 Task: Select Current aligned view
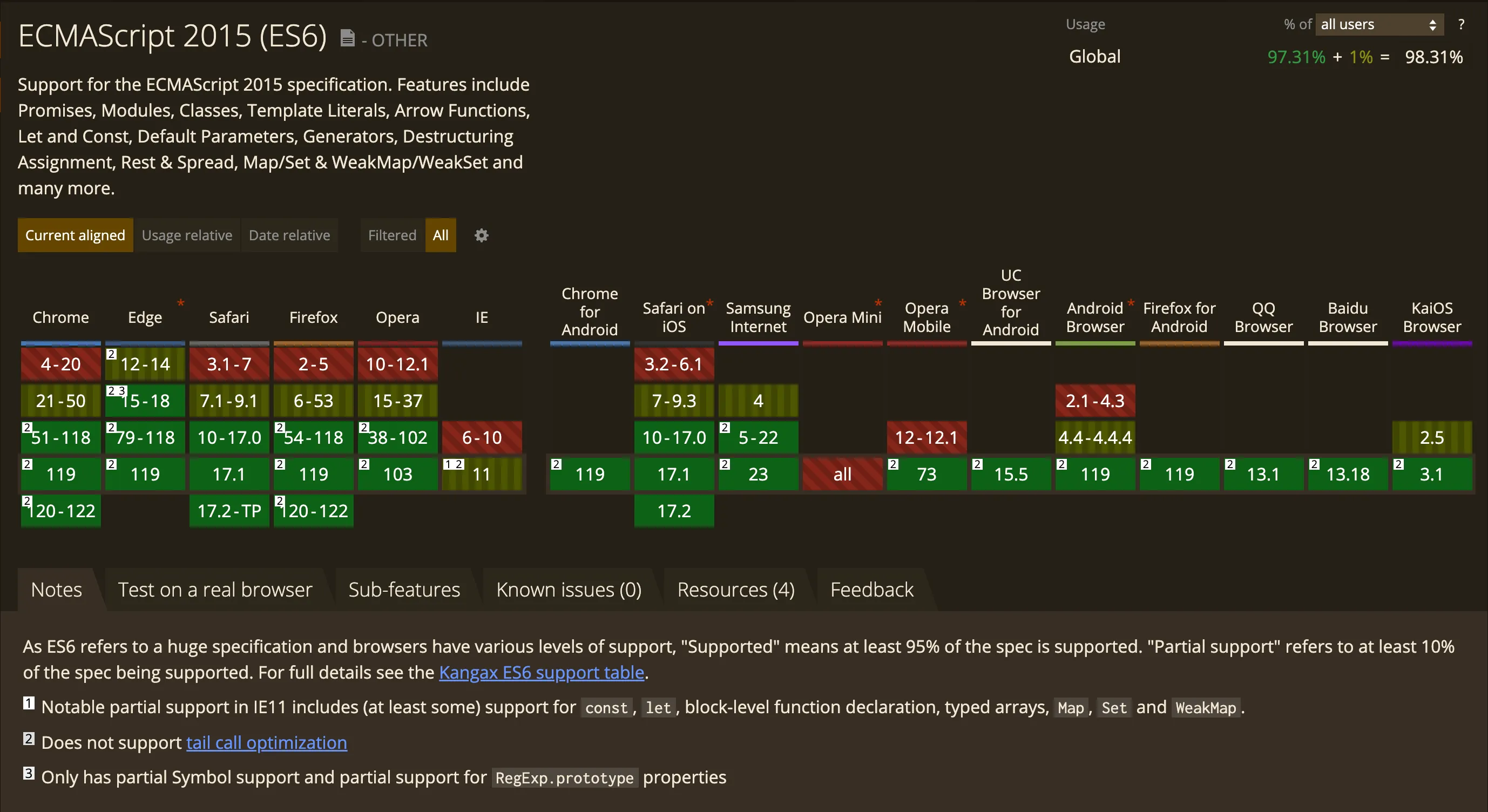pos(75,235)
